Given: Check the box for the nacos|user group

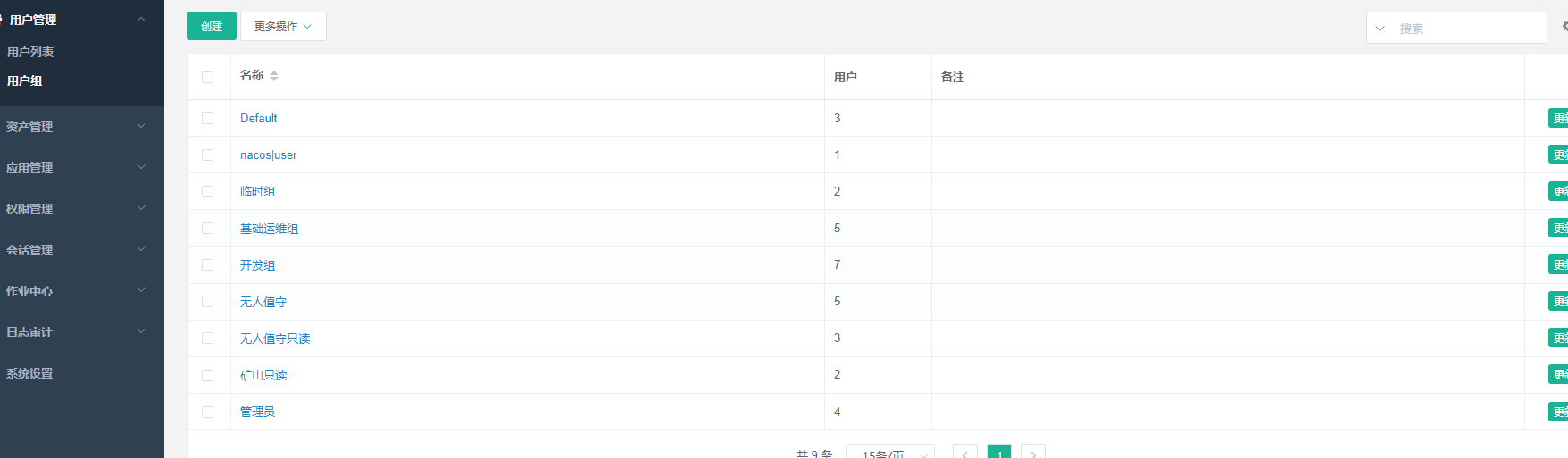Looking at the screenshot, I should tap(208, 154).
